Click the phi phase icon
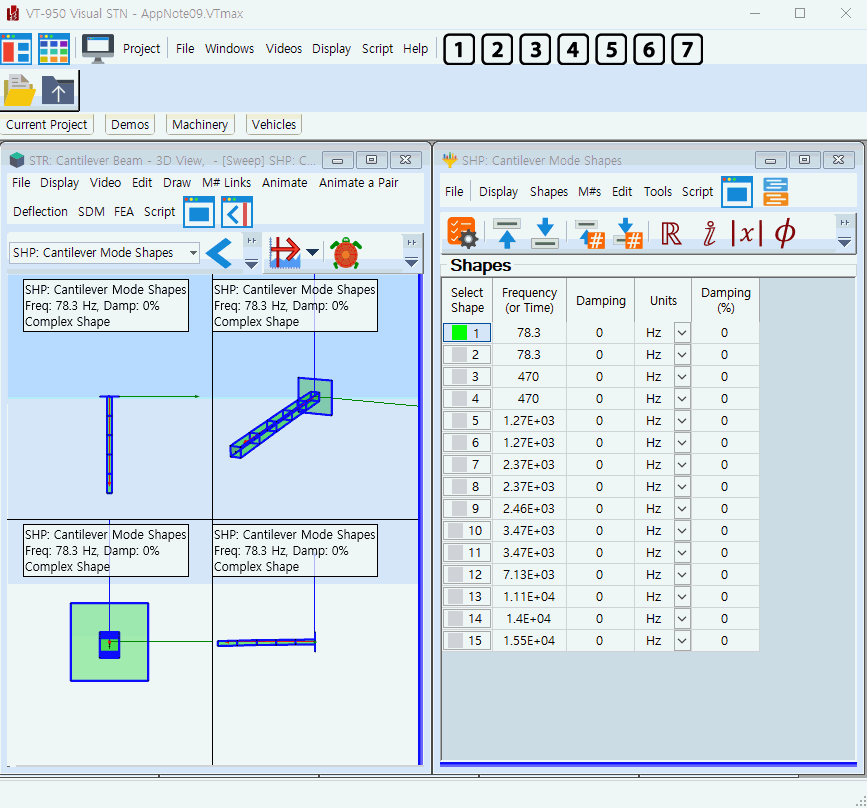The width and height of the screenshot is (867, 808). (x=785, y=233)
